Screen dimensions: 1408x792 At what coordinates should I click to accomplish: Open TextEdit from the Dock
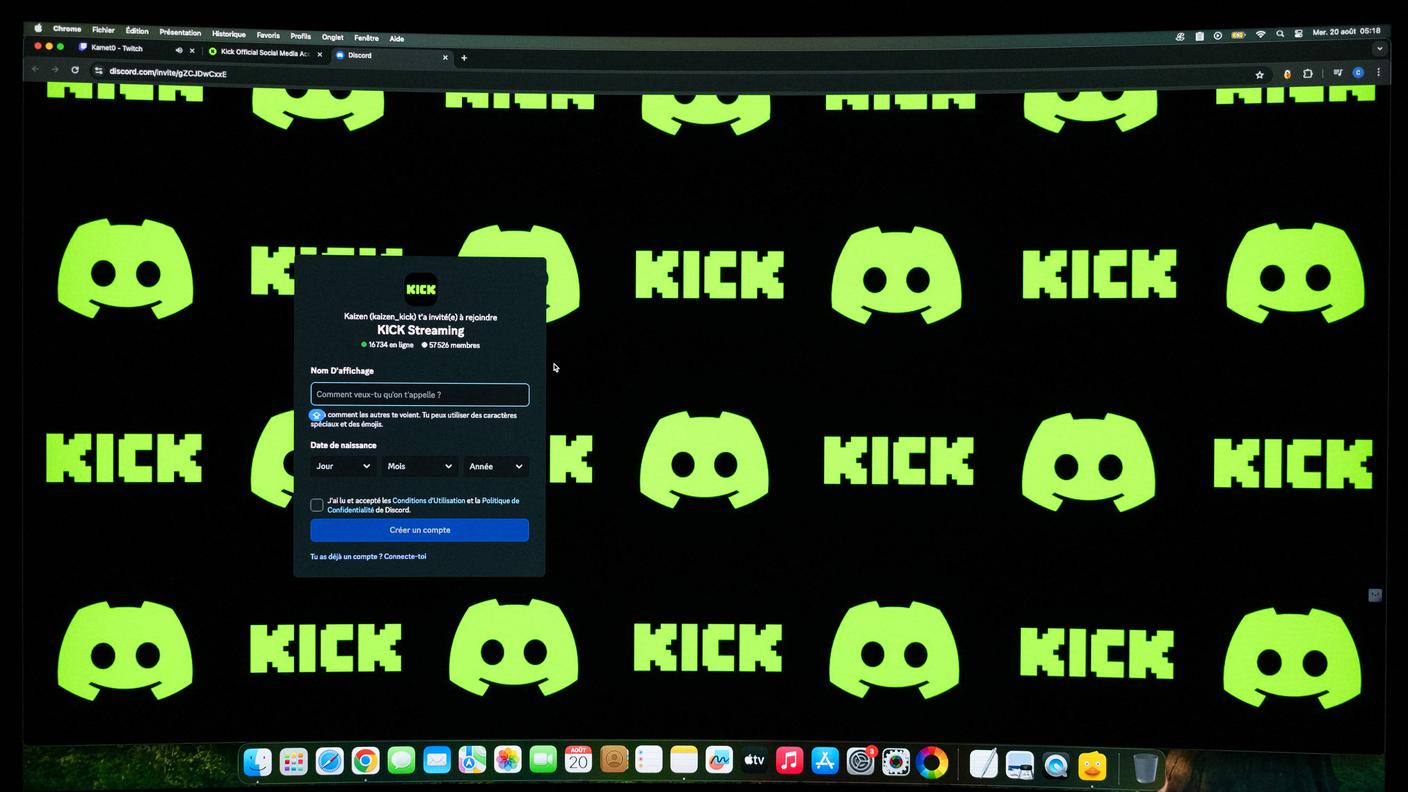coord(984,764)
